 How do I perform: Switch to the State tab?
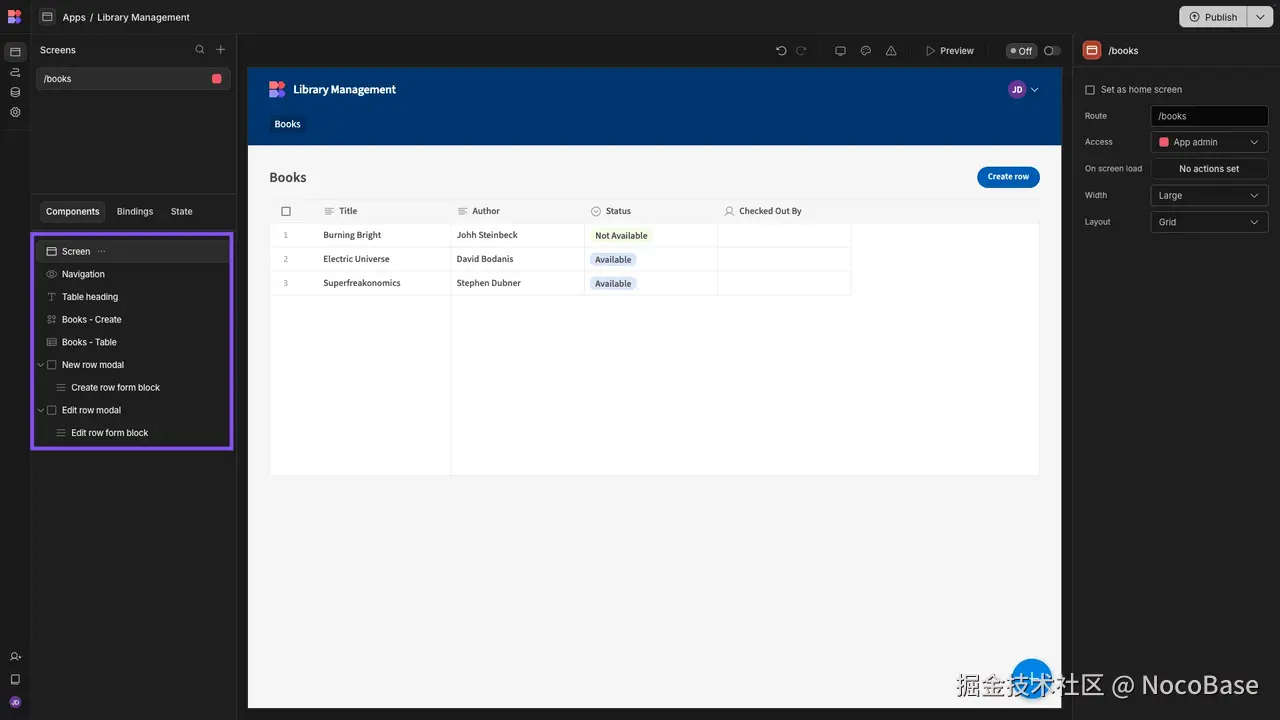tap(181, 212)
